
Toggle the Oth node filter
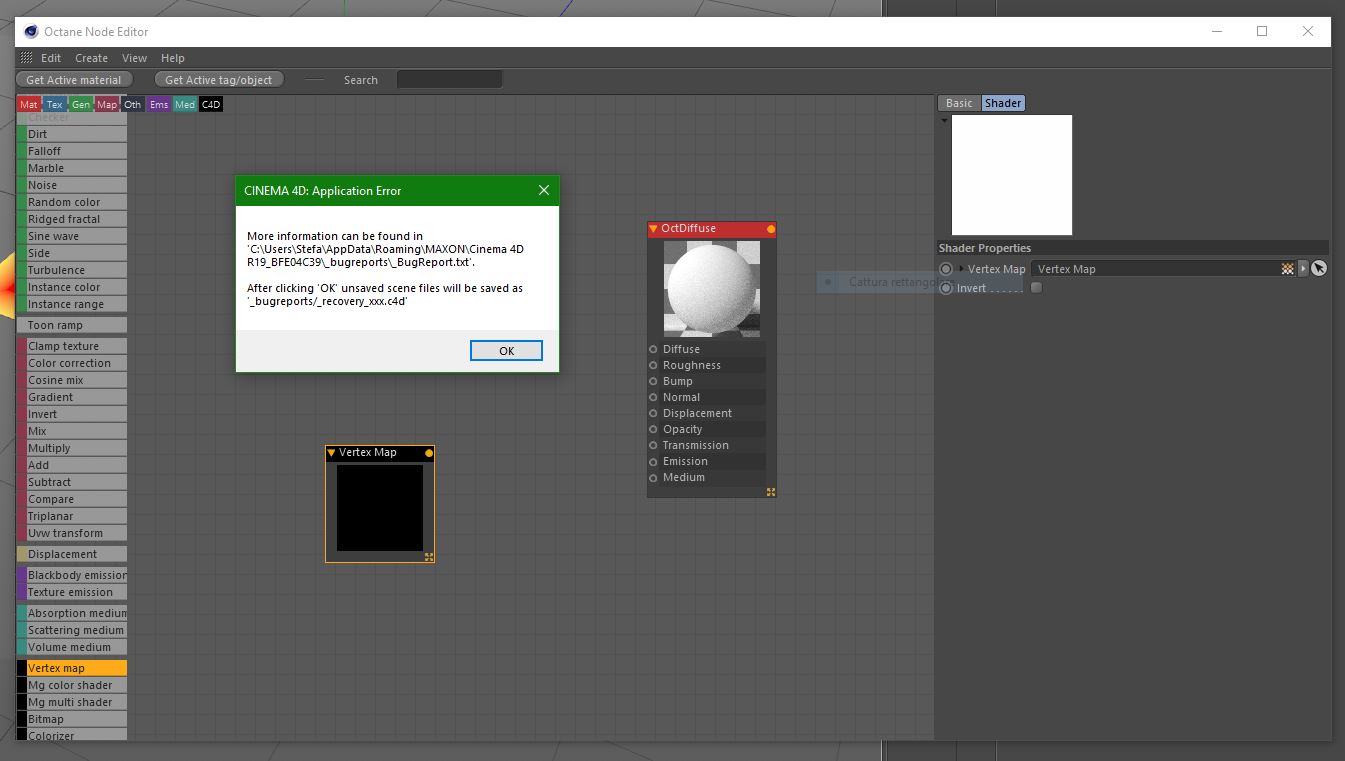point(133,104)
